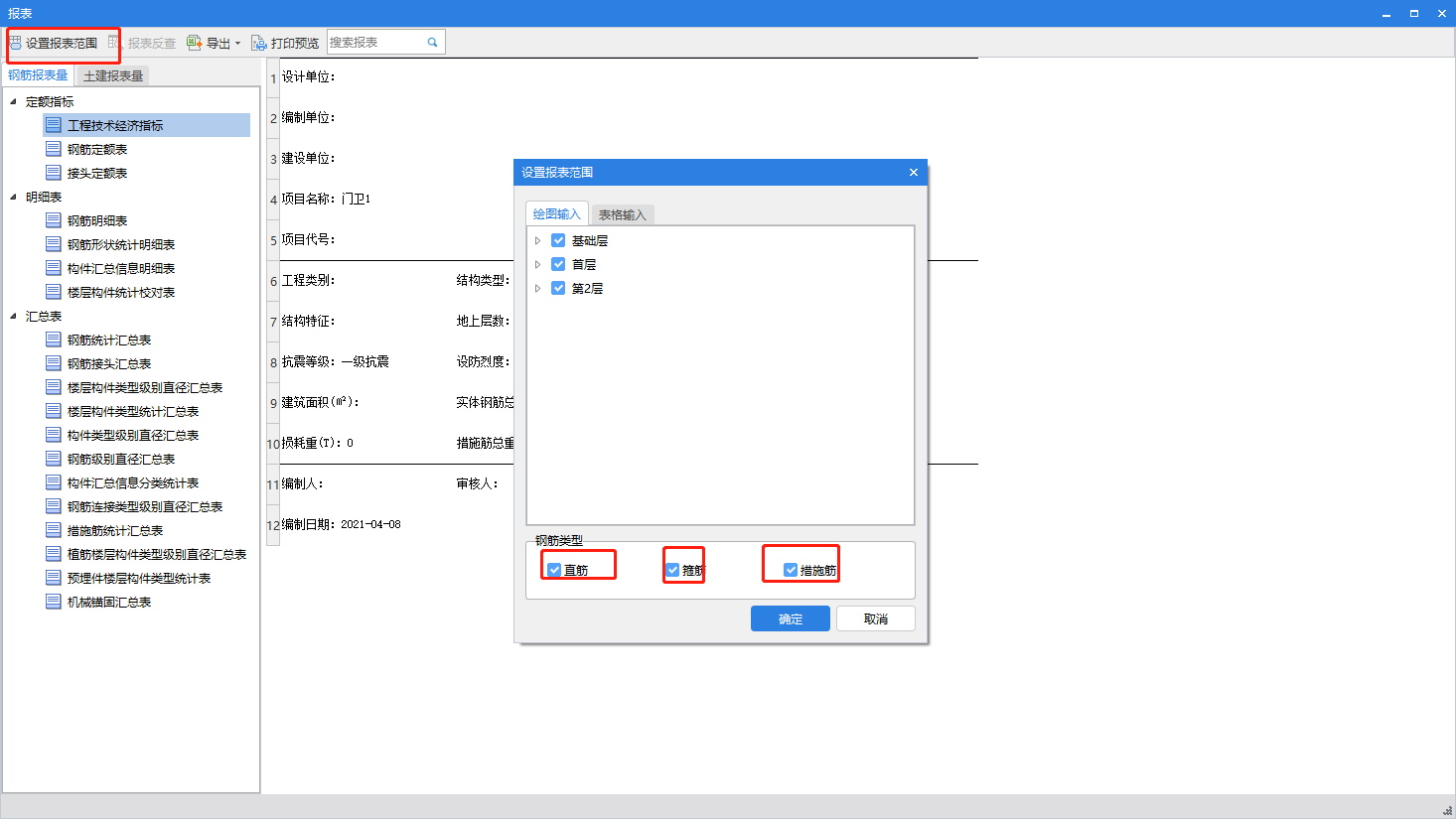Collapse the 定额指标 group
1456x819 pixels.
(x=13, y=101)
